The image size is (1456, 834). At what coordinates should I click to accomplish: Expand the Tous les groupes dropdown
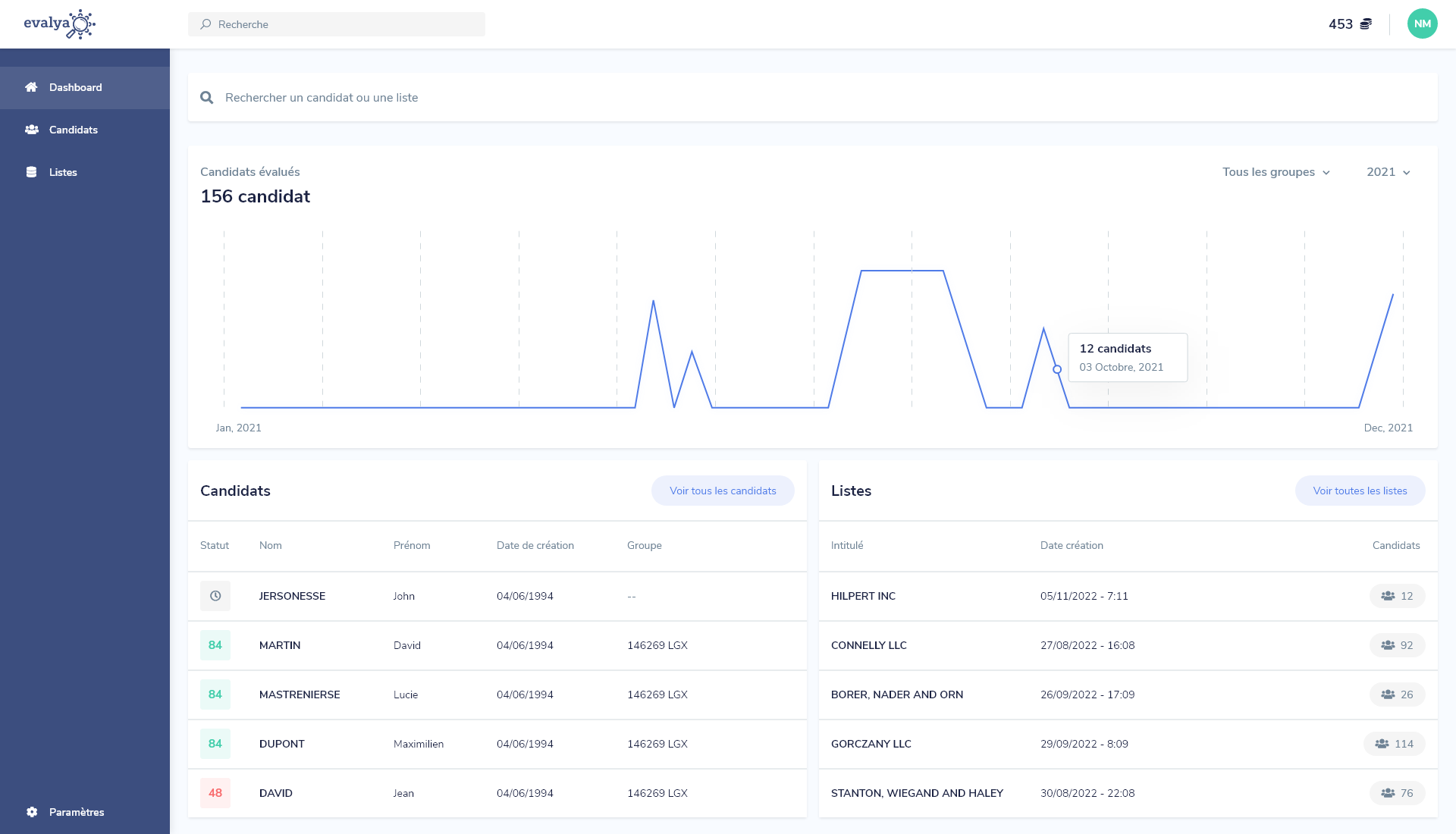pos(1276,172)
